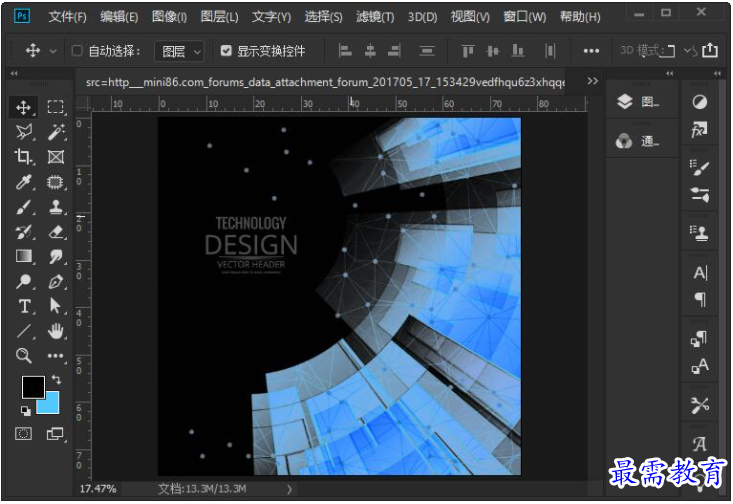Open the 选择(S) menu
Screen dimensions: 733x504
coord(323,17)
